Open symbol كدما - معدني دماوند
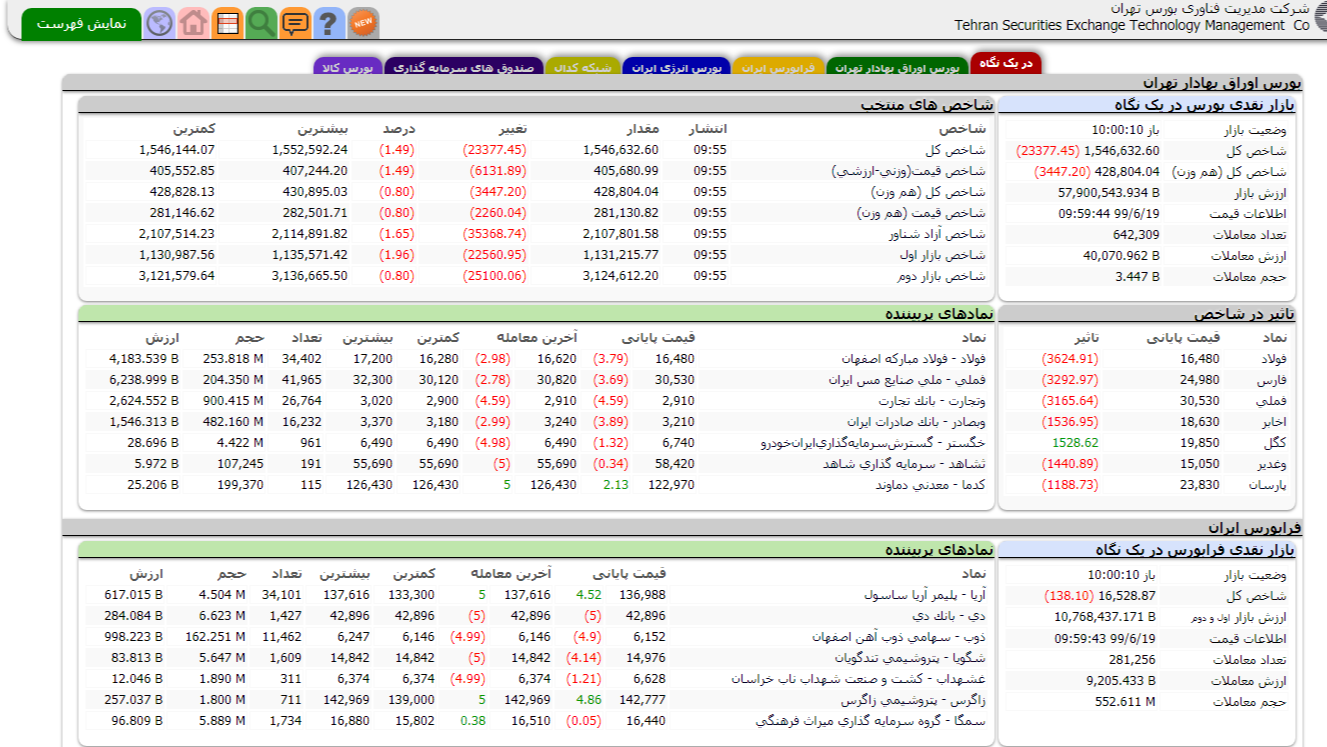This screenshot has height=747, width=1327. point(931,484)
